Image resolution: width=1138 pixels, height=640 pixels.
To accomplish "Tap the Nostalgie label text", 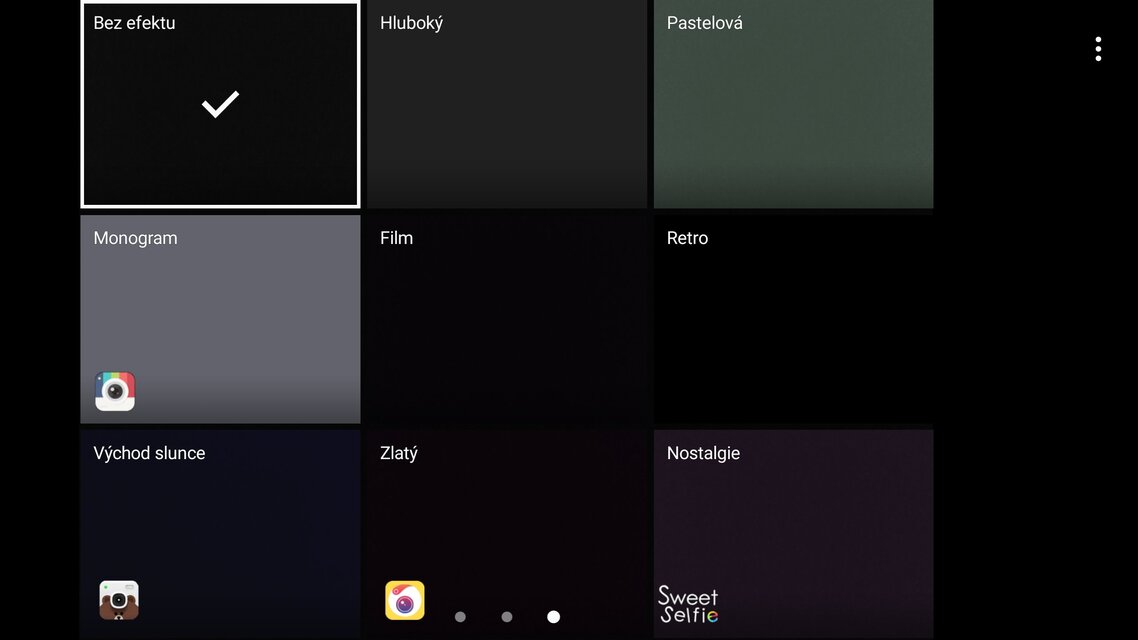I will (x=703, y=453).
